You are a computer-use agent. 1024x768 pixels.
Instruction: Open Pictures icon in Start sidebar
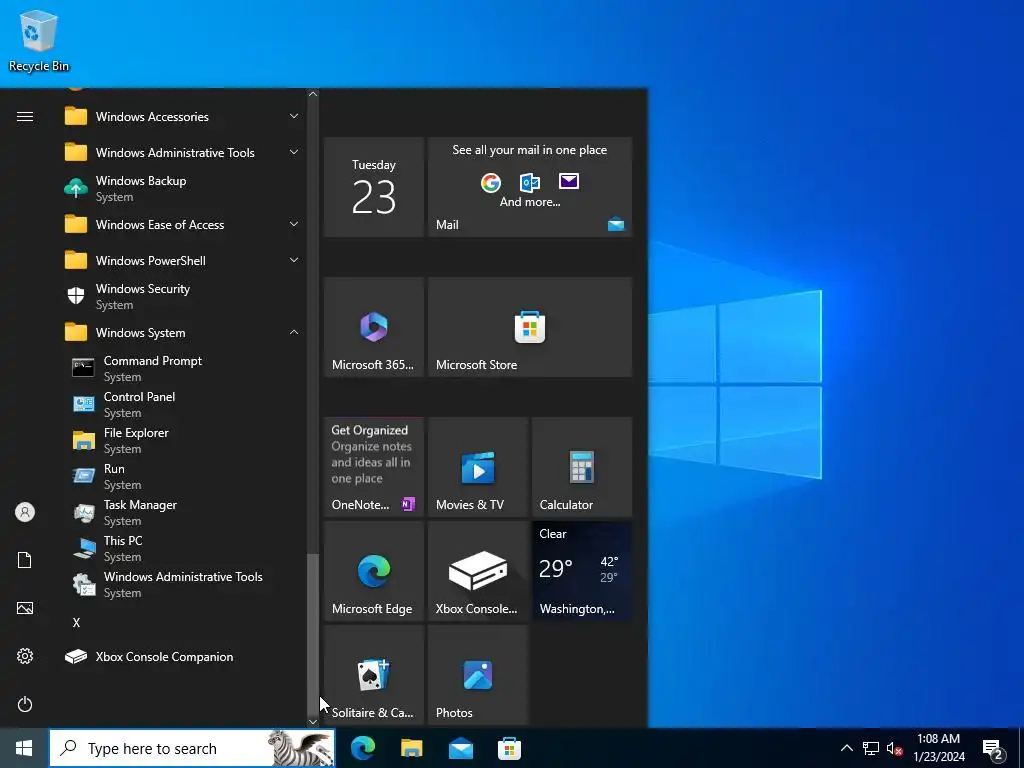pyautogui.click(x=25, y=608)
